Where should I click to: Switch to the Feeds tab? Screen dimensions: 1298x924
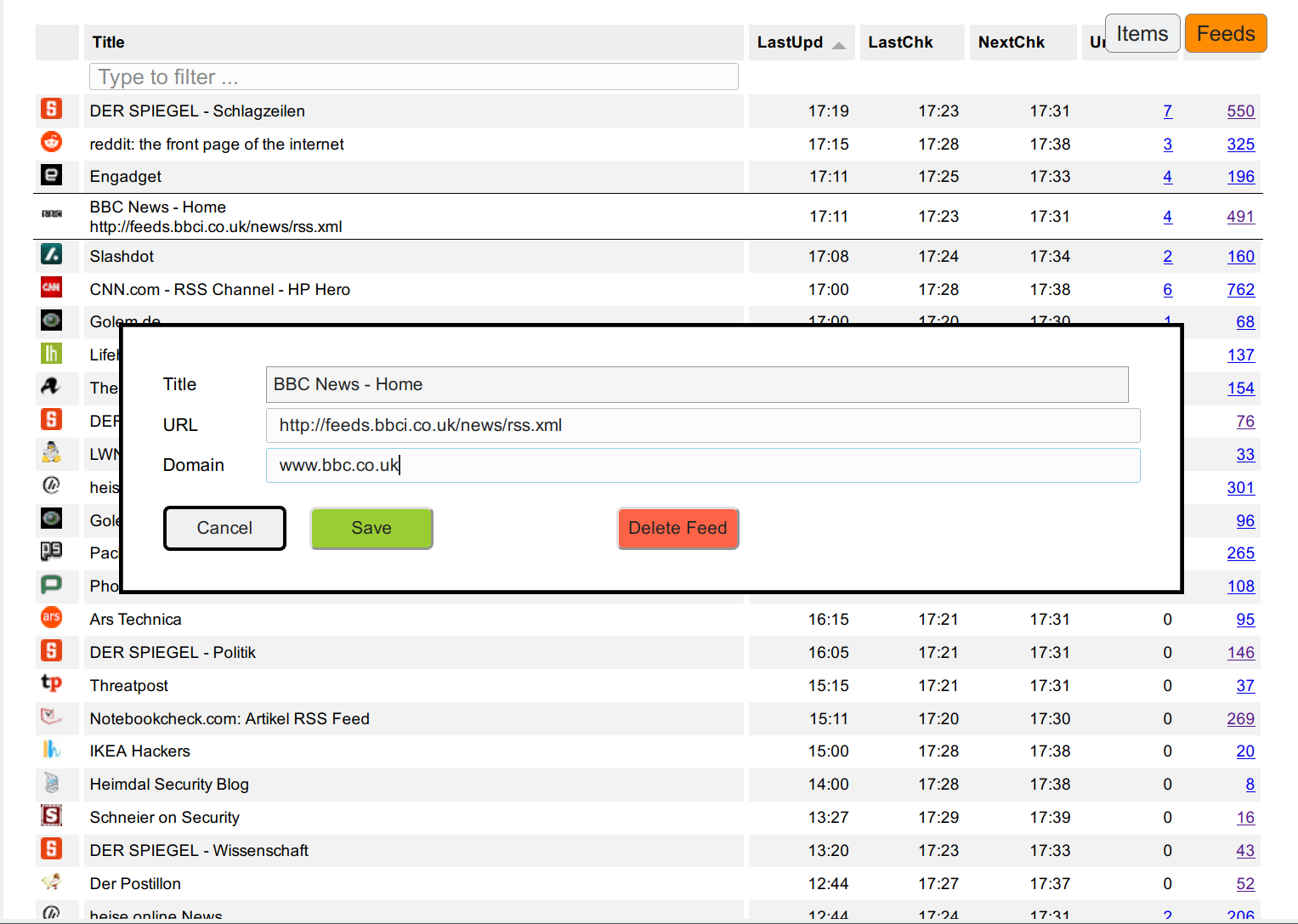click(1226, 33)
